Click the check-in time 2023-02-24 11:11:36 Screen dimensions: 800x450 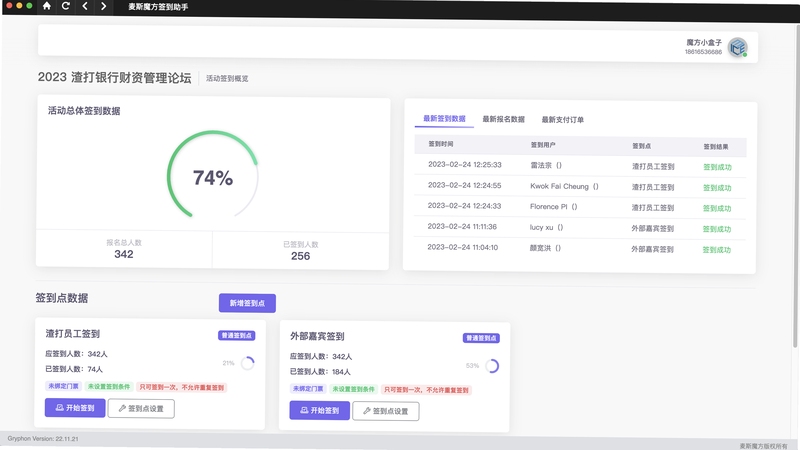click(x=462, y=227)
